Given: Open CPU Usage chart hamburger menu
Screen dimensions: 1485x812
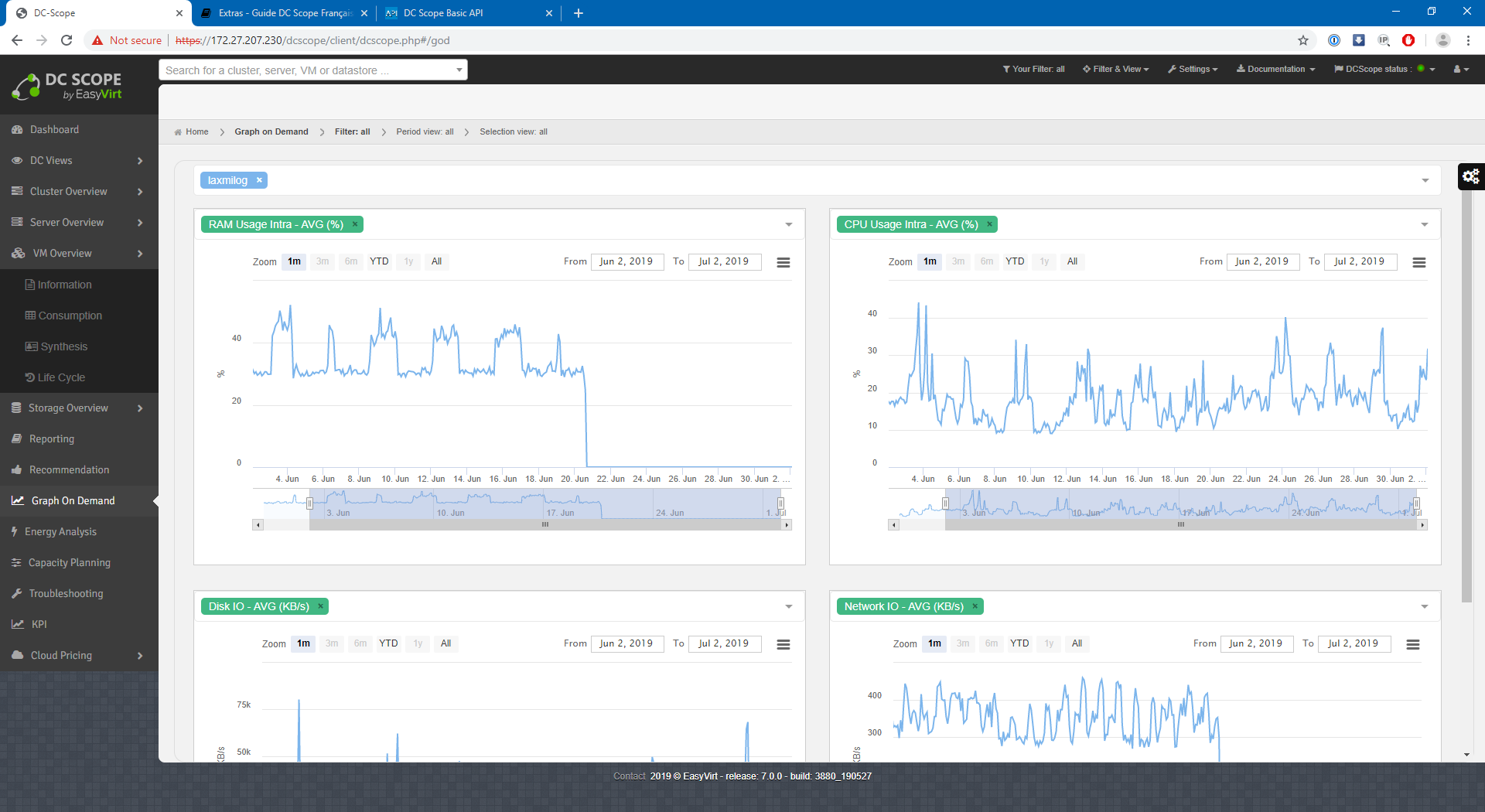Looking at the screenshot, I should (1418, 263).
